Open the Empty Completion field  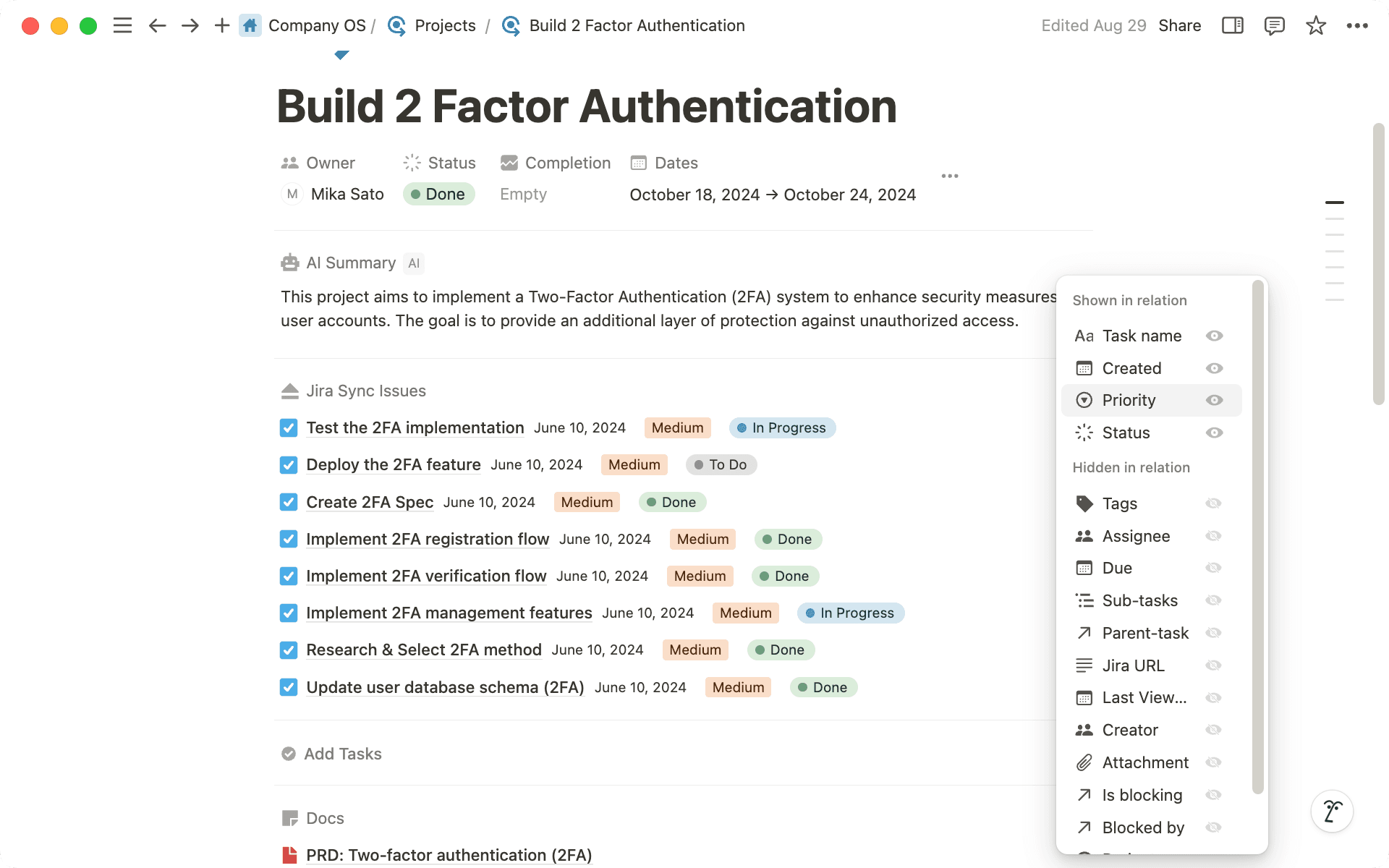click(x=523, y=194)
